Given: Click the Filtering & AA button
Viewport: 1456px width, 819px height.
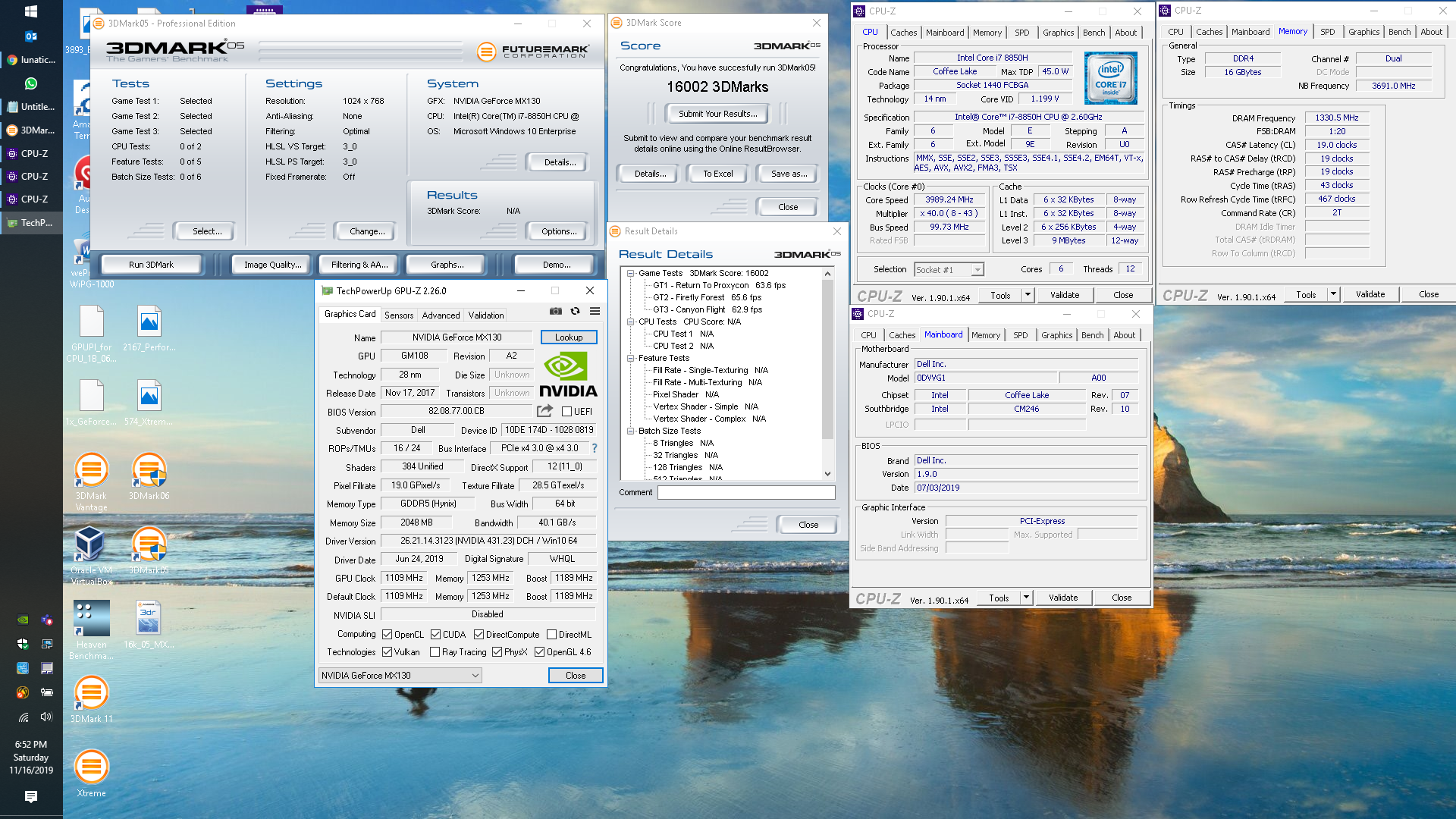Looking at the screenshot, I should point(359,265).
